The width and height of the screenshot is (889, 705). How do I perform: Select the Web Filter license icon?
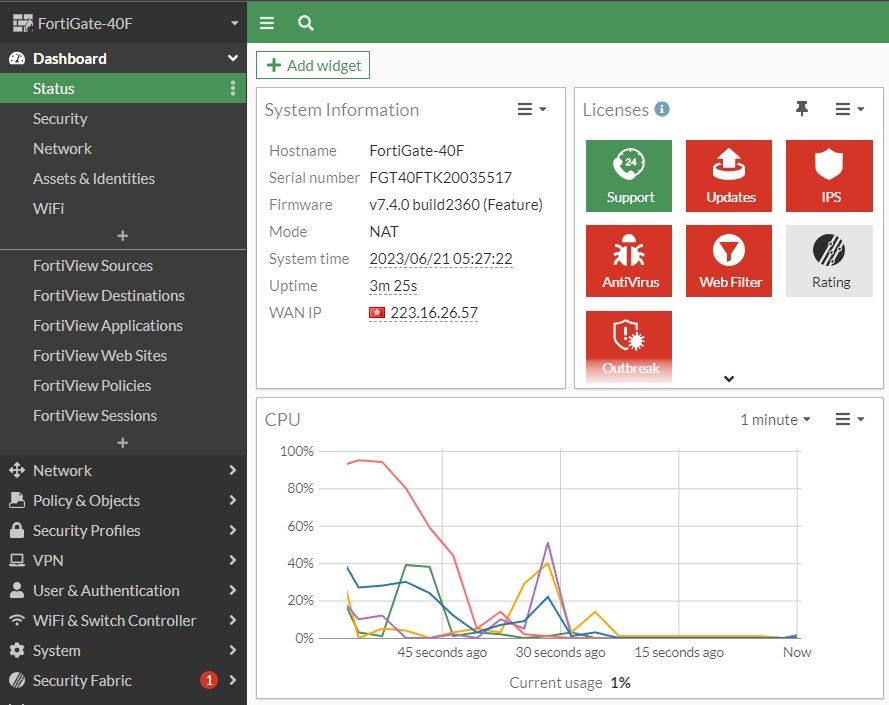pos(728,261)
